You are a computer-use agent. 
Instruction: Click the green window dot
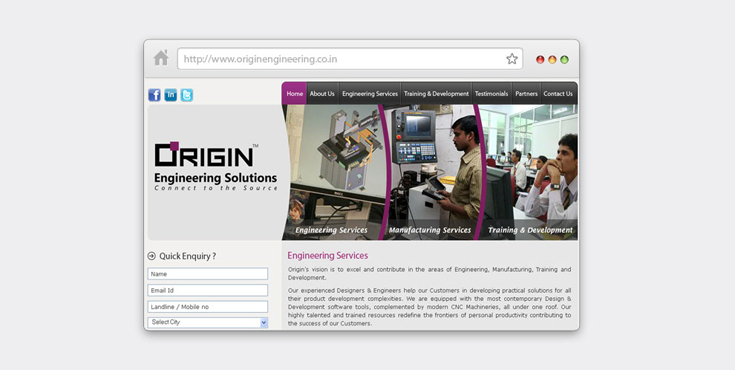[x=564, y=60]
